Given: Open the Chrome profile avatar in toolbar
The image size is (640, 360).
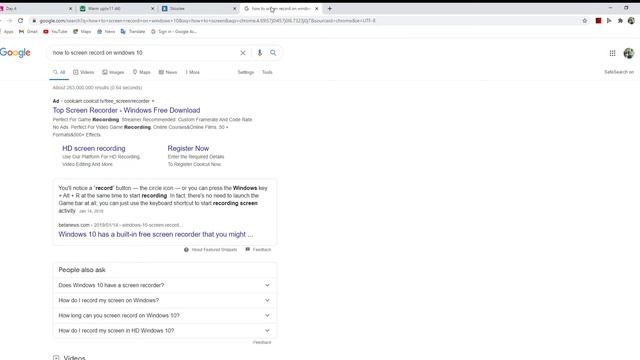Looking at the screenshot, I should coord(631,20).
